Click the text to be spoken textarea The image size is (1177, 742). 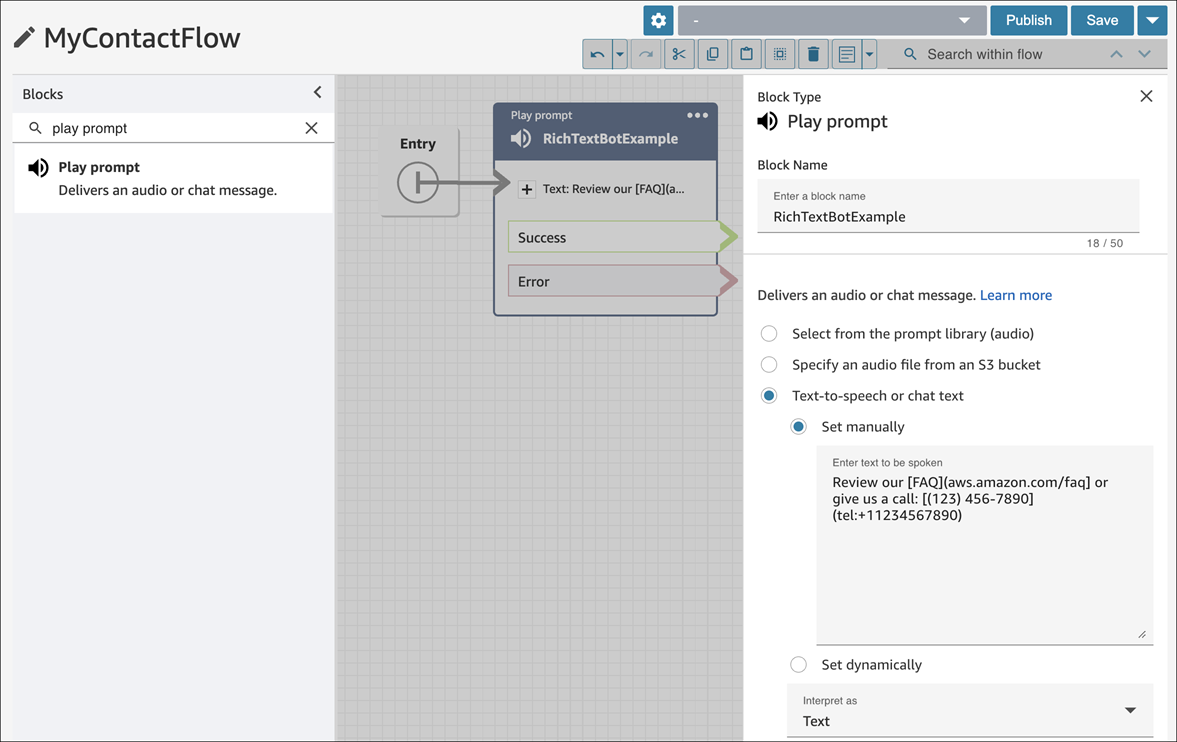click(984, 545)
